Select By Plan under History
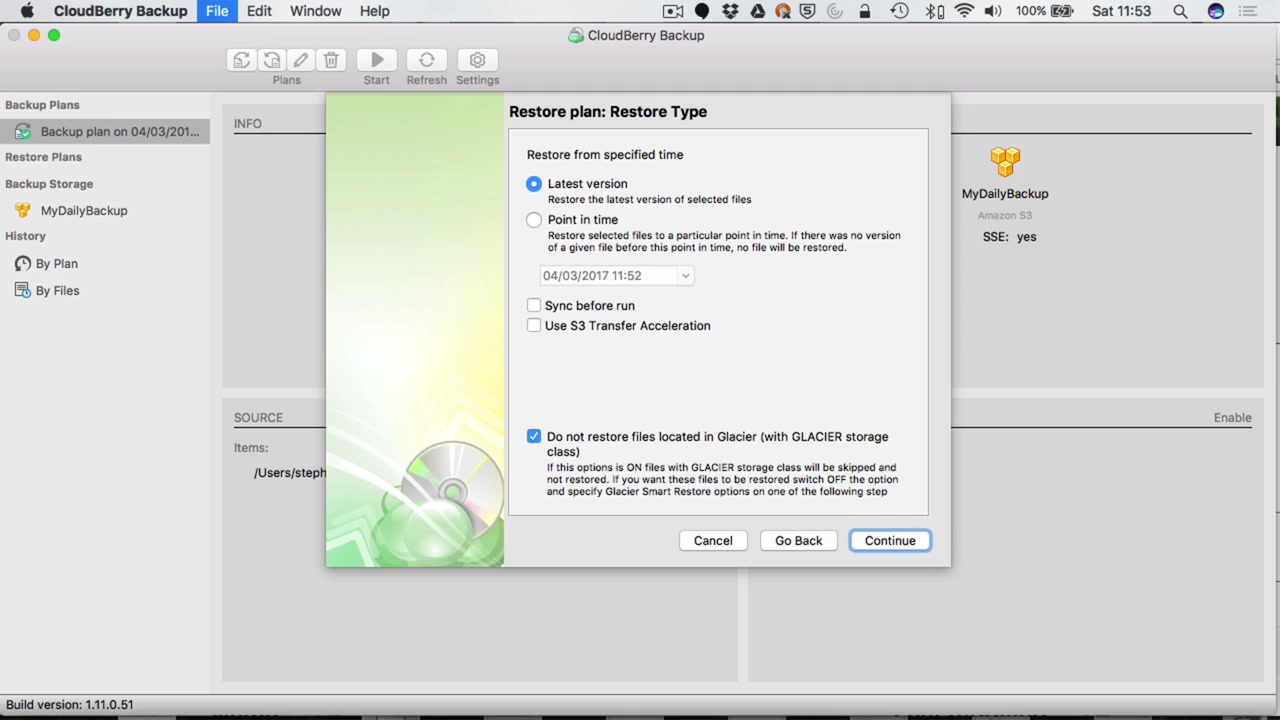Screen dimensions: 1280x720 click(x=57, y=263)
